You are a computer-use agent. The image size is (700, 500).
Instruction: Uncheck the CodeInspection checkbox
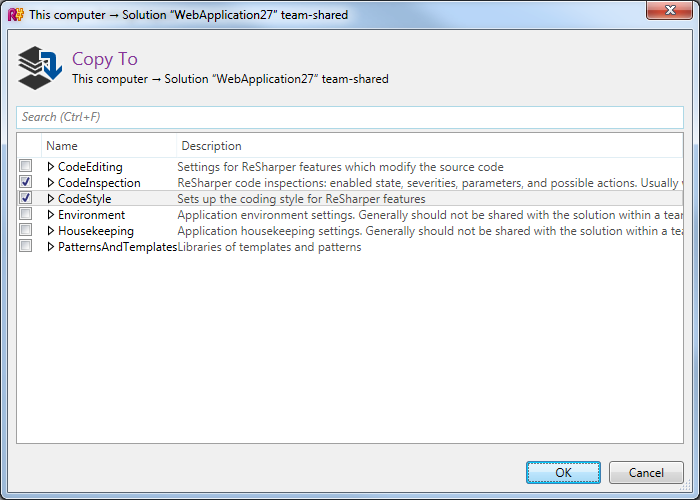[25, 182]
